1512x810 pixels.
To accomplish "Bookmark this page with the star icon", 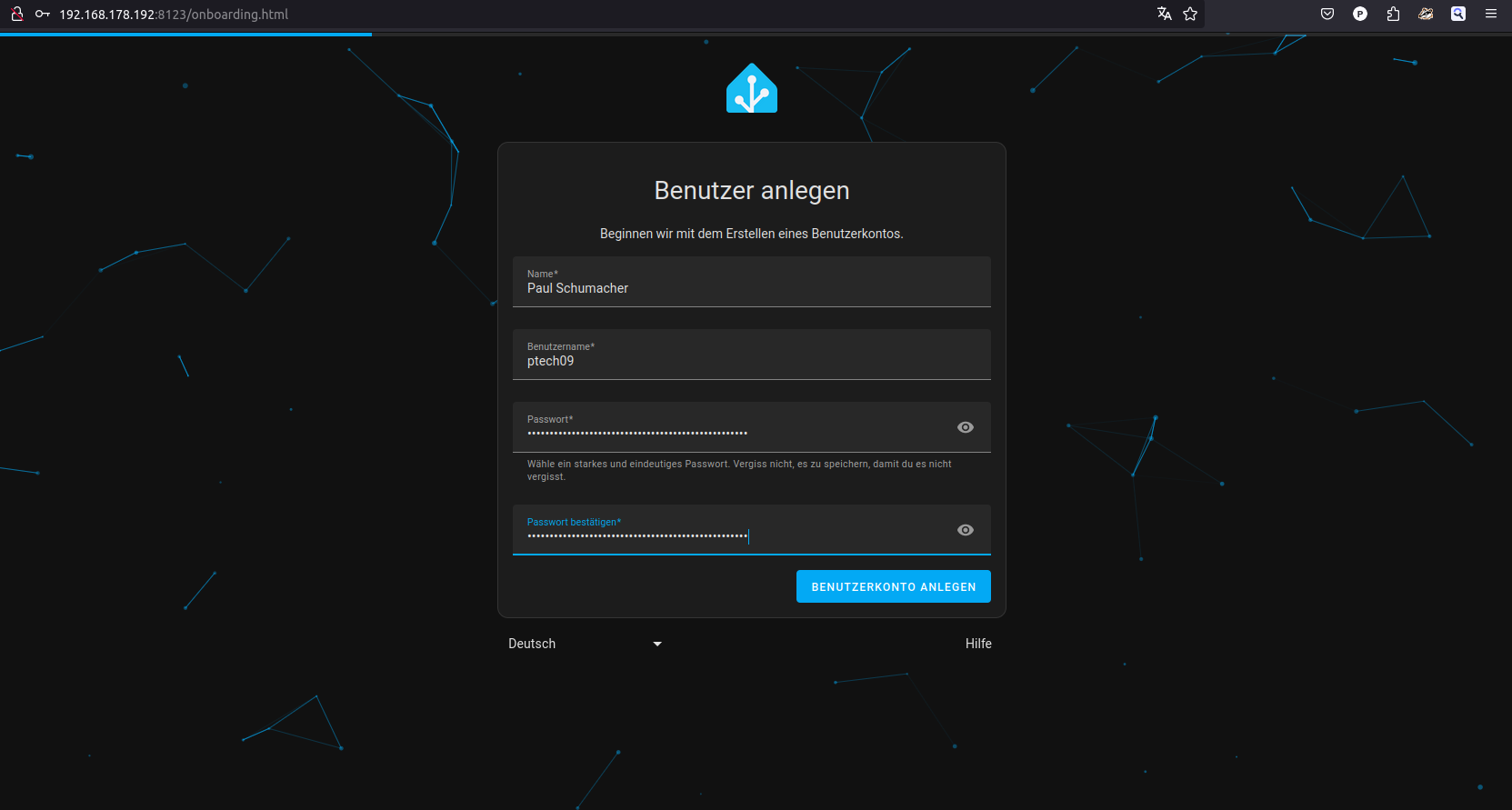I will [1190, 14].
